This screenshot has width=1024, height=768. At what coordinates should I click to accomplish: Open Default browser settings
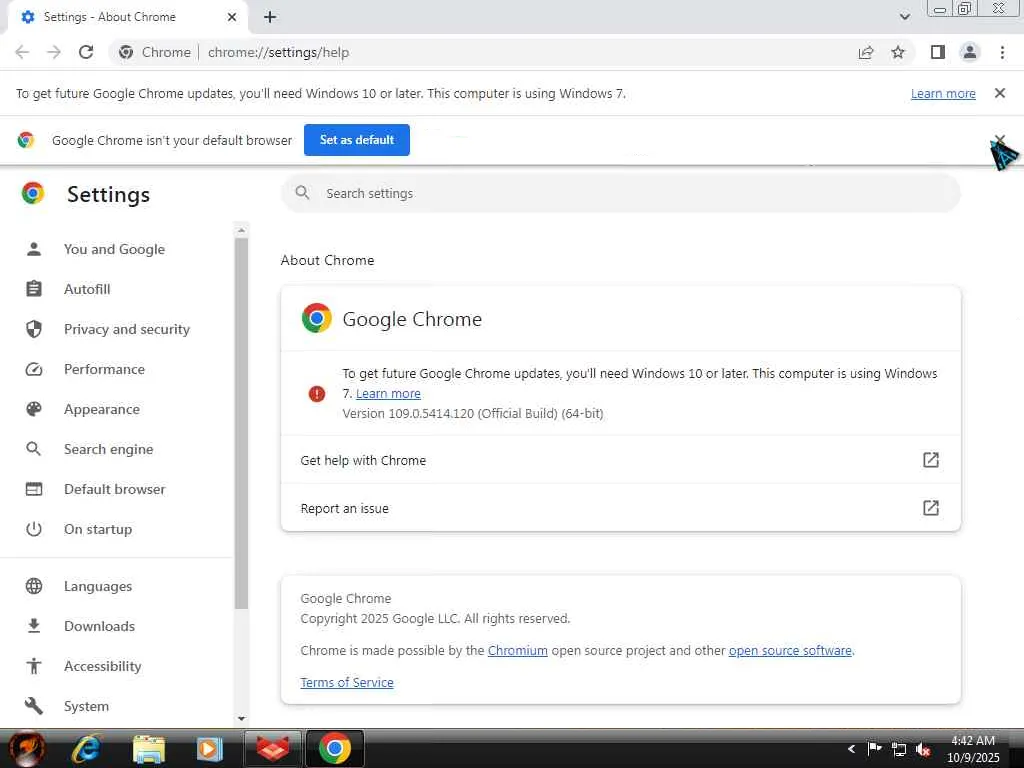[x=114, y=489]
